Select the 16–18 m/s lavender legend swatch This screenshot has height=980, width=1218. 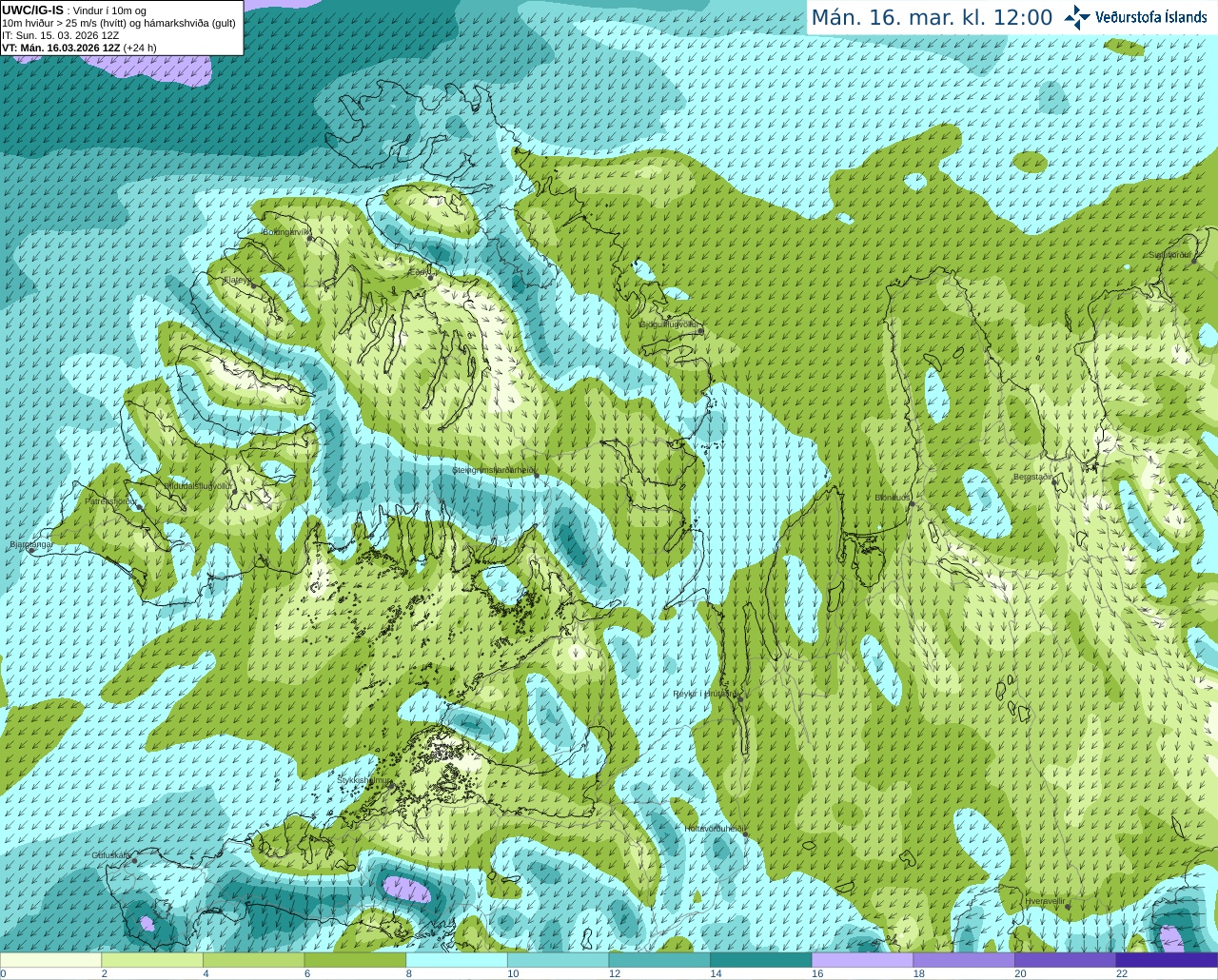[862, 960]
